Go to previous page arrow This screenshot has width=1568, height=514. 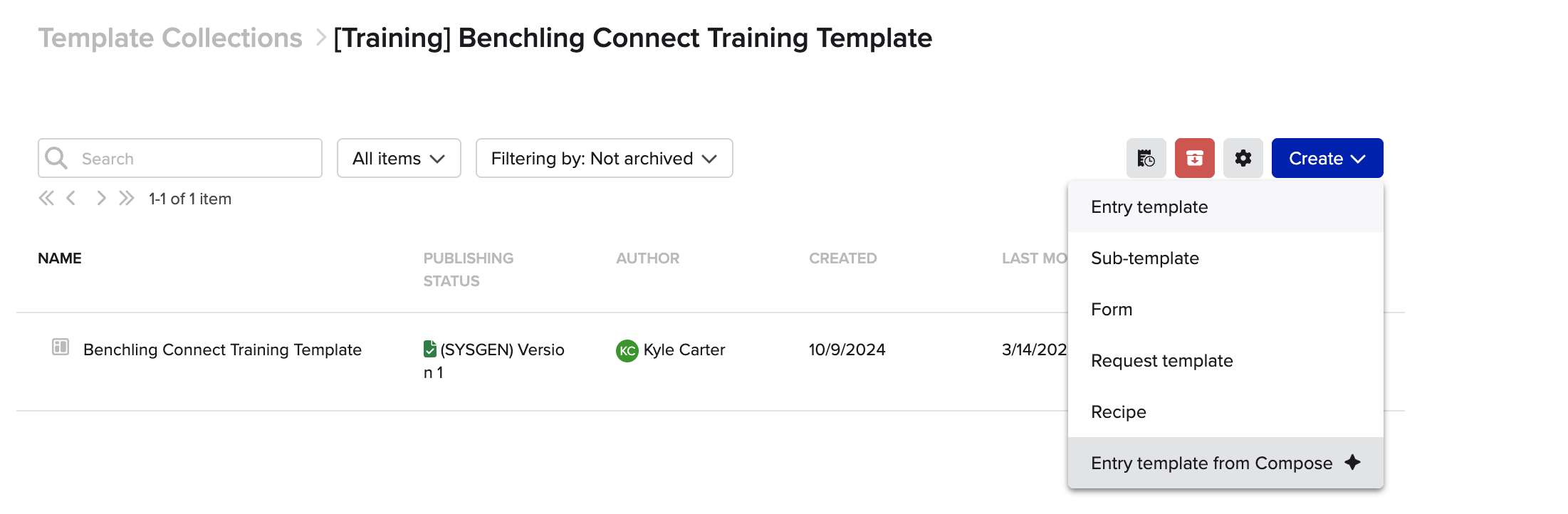(71, 199)
